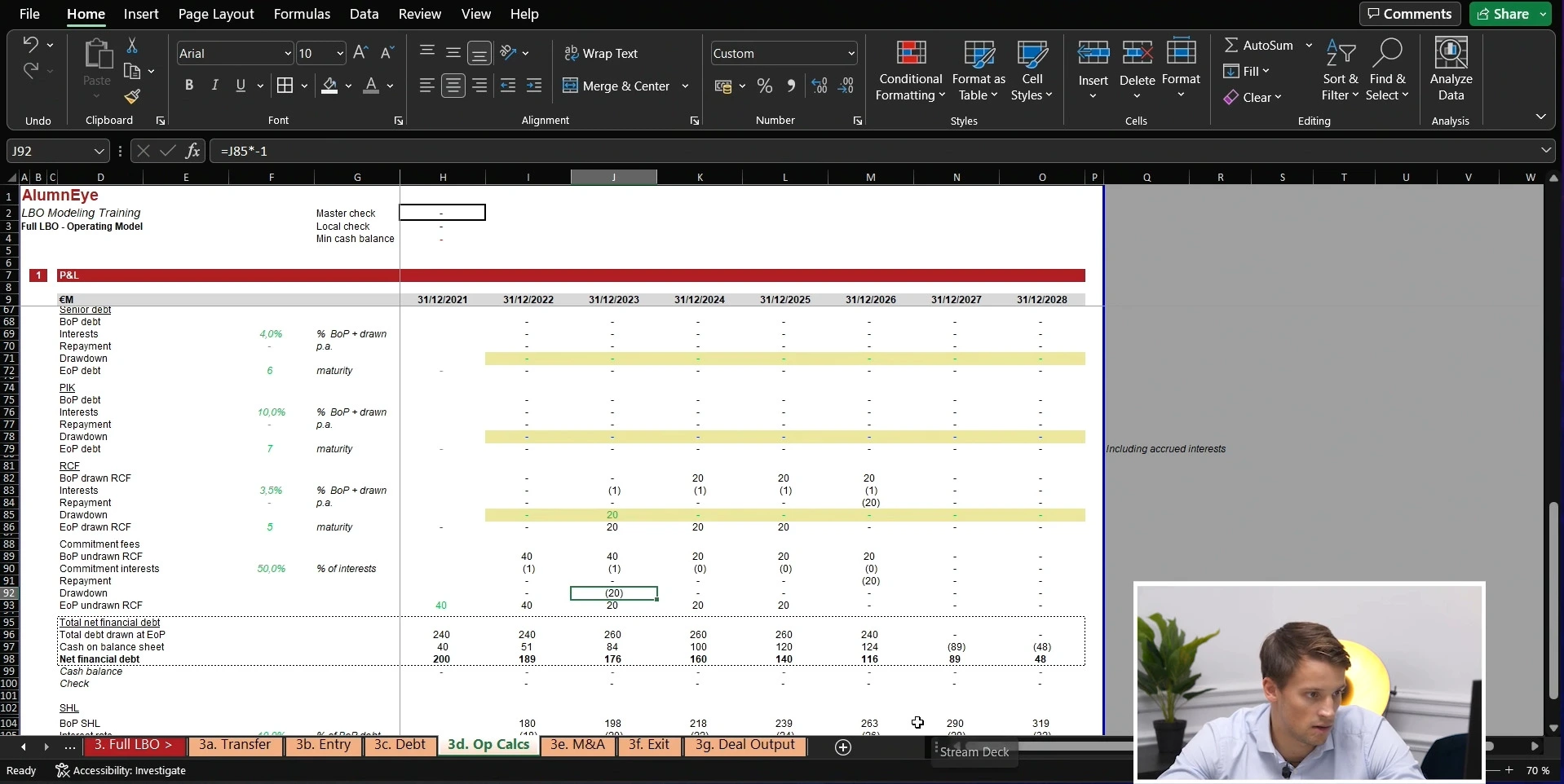Open the Comments pane button
This screenshot has width=1564, height=784.
coord(1410,14)
